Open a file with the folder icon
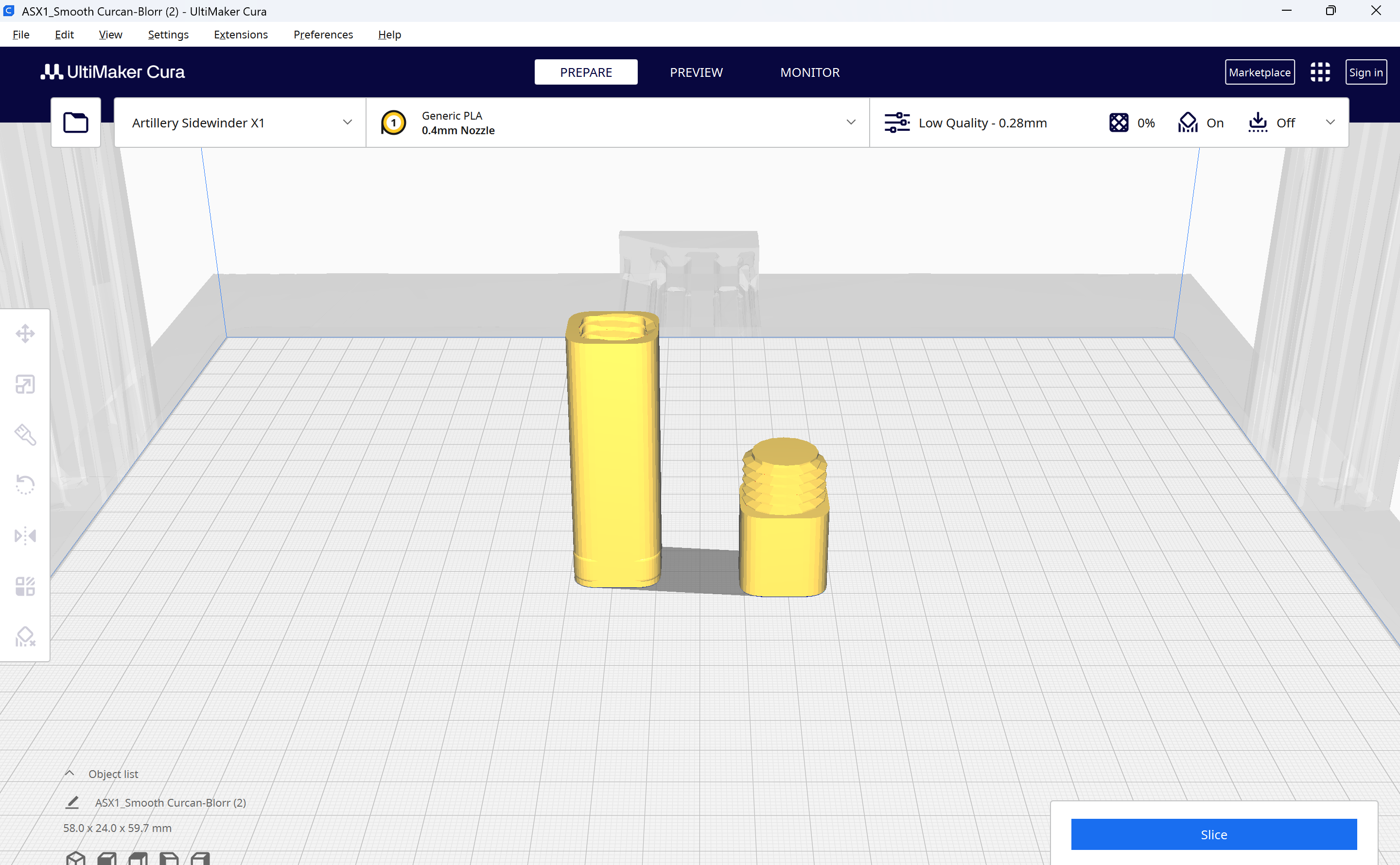The height and width of the screenshot is (865, 1400). [75, 123]
